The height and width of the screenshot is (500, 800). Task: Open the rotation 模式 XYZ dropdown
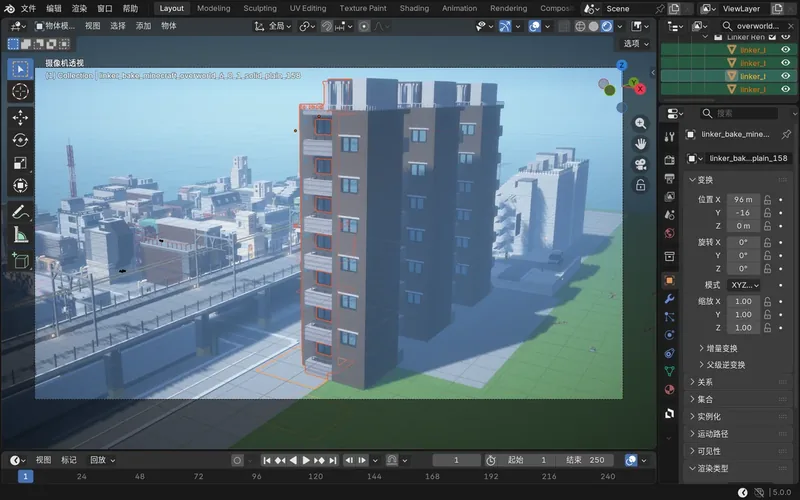point(744,285)
